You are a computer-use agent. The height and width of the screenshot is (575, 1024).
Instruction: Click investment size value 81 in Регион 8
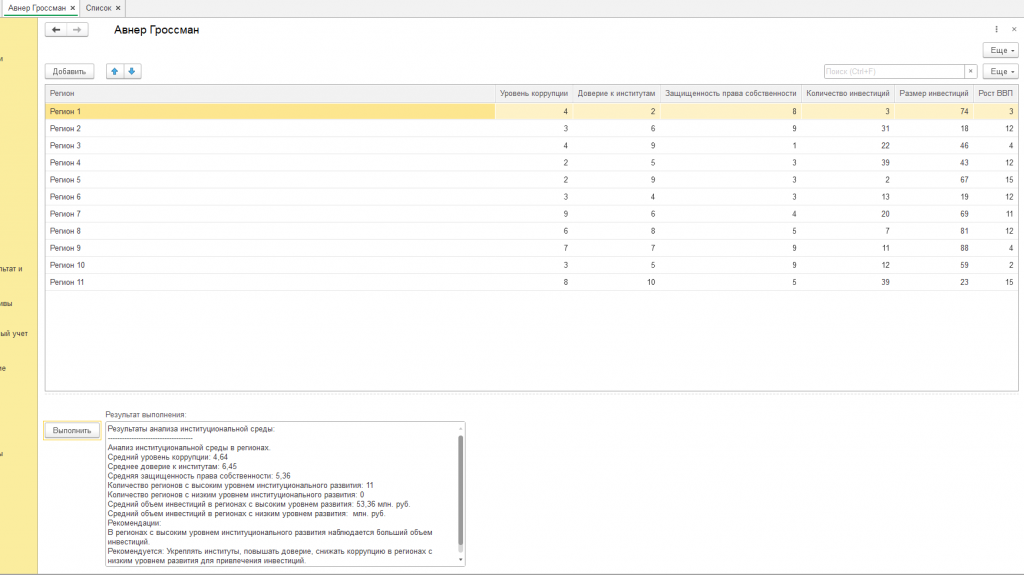pos(964,231)
